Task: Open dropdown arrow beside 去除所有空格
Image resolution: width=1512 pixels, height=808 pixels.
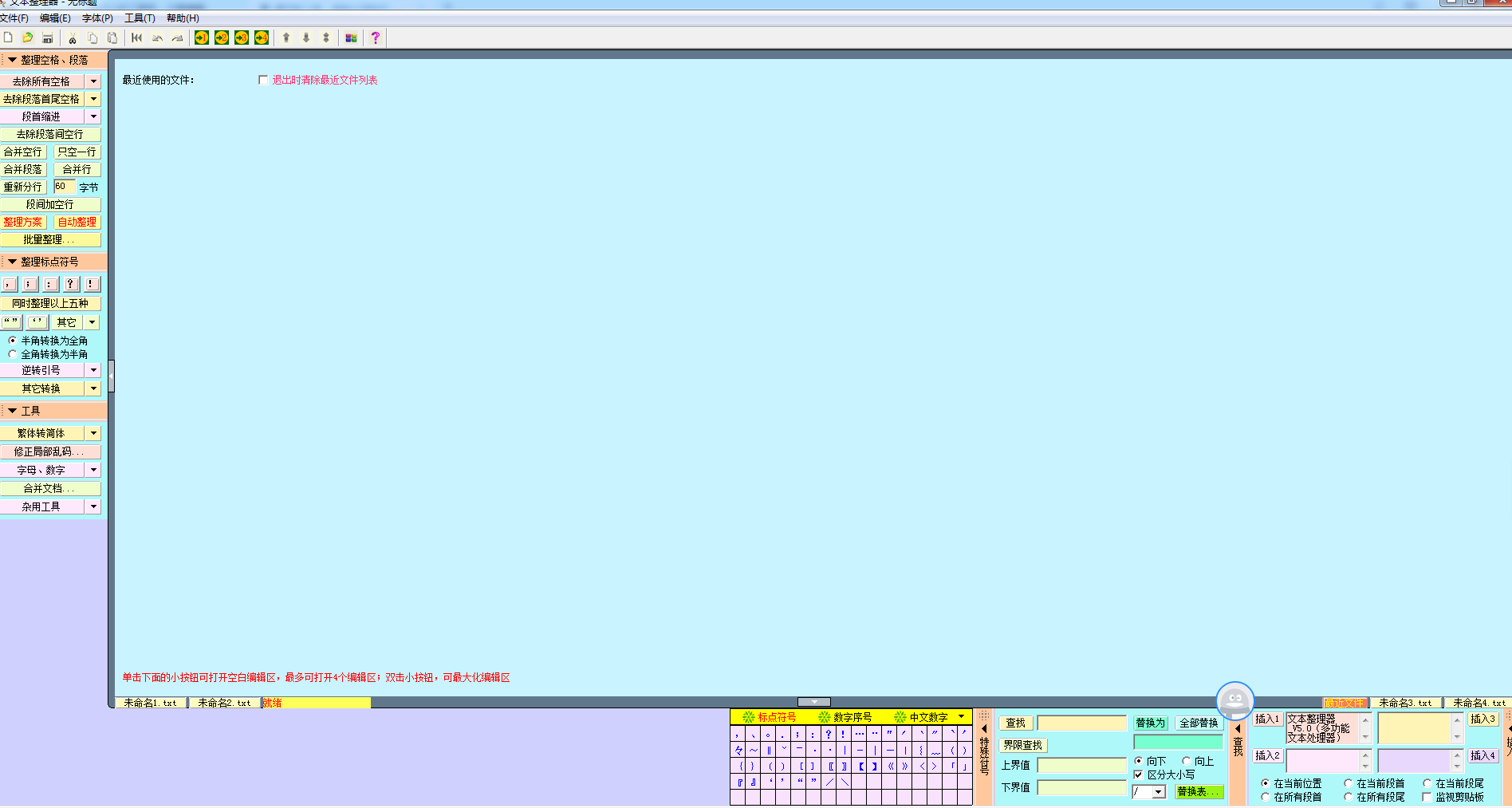Action: [x=93, y=81]
